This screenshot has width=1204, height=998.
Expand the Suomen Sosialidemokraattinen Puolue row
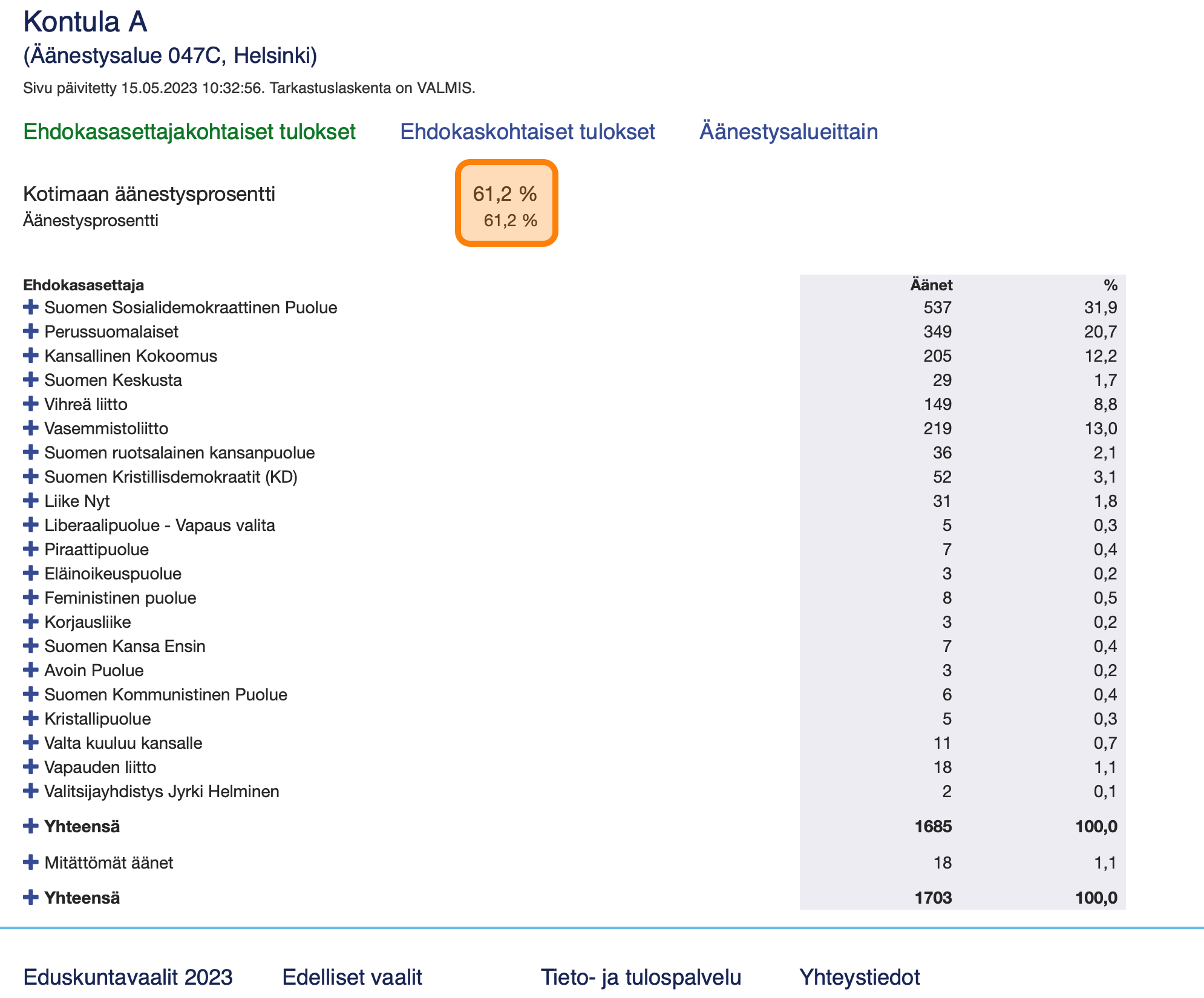pyautogui.click(x=30, y=307)
